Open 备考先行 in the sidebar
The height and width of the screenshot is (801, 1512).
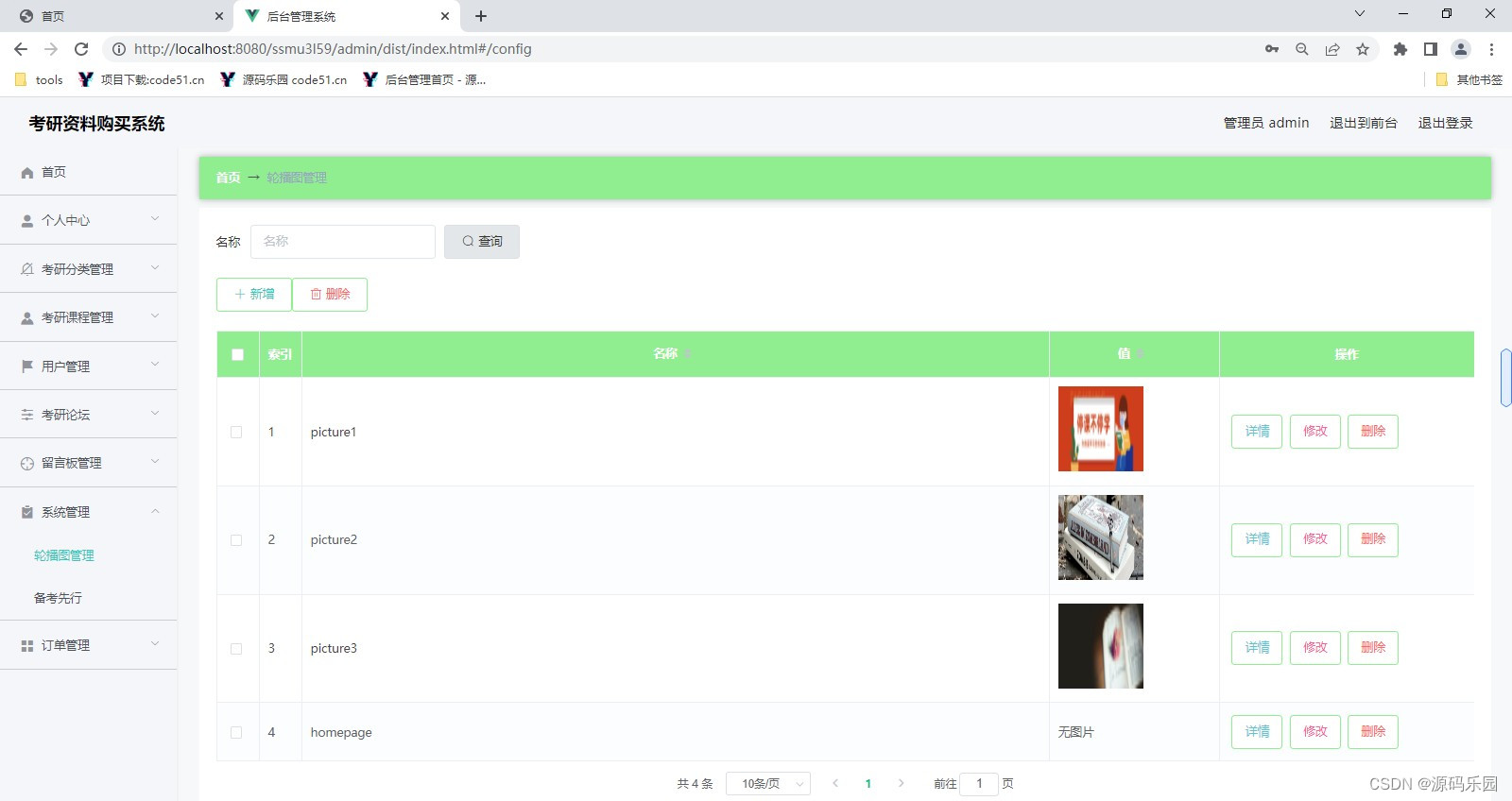tap(58, 598)
